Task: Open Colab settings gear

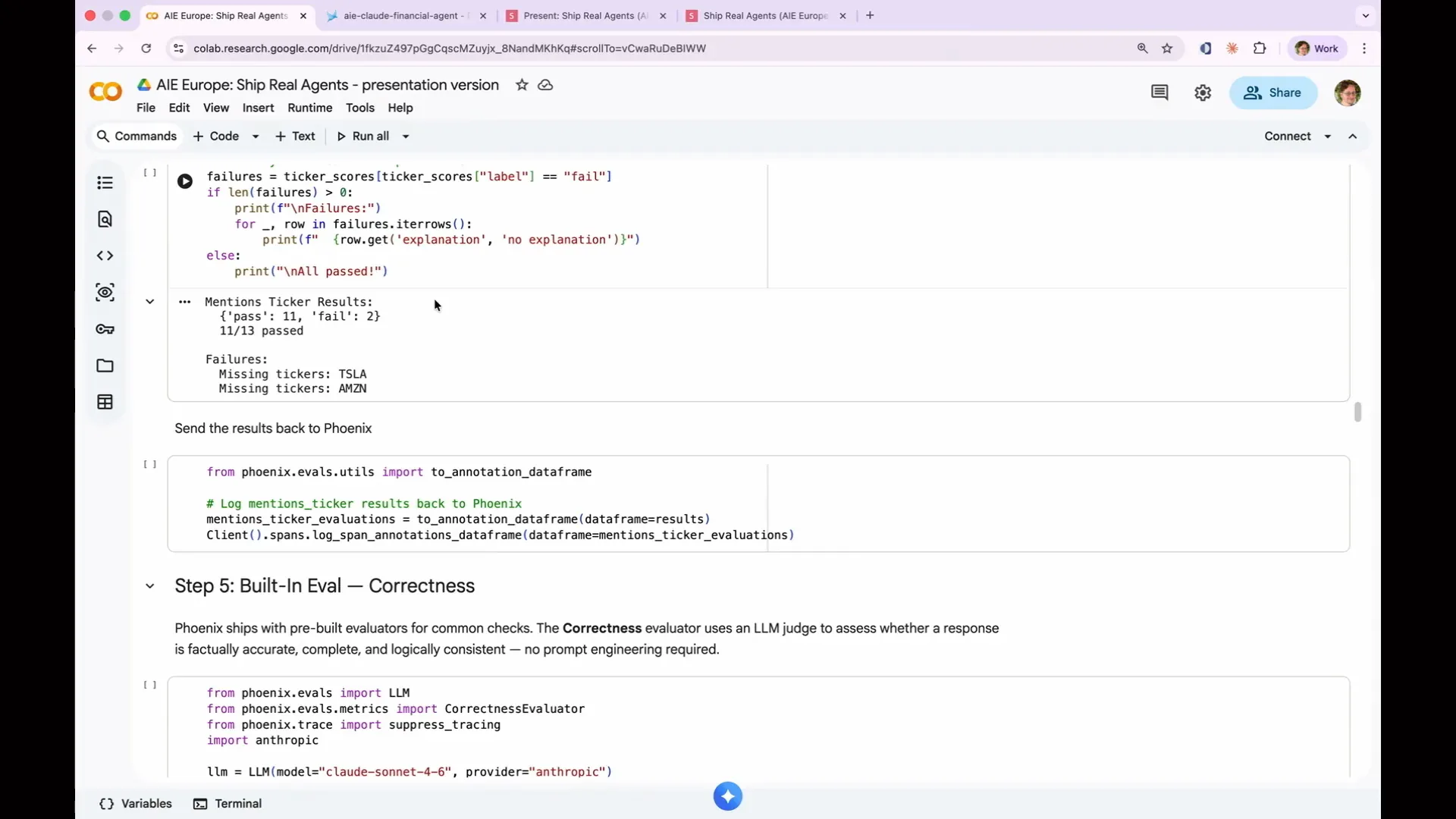Action: pyautogui.click(x=1203, y=93)
